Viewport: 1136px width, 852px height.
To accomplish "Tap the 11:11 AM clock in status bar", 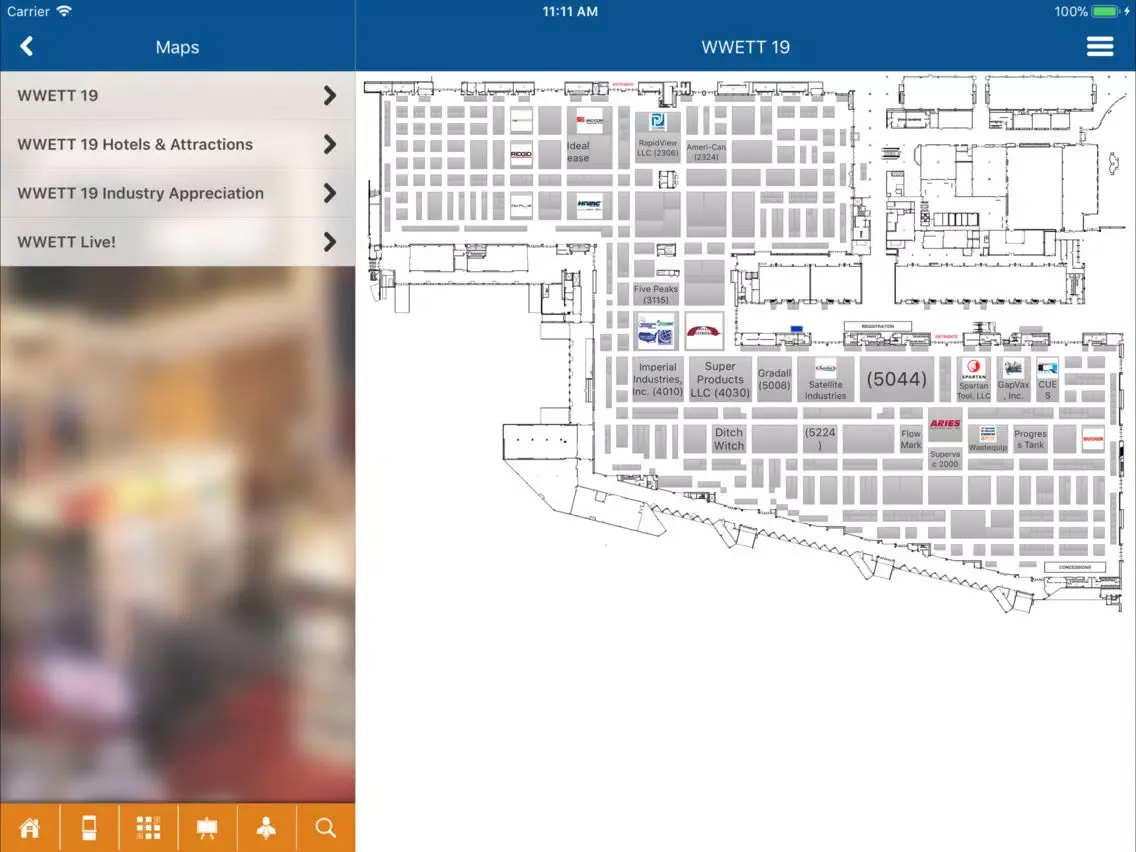I will [570, 11].
